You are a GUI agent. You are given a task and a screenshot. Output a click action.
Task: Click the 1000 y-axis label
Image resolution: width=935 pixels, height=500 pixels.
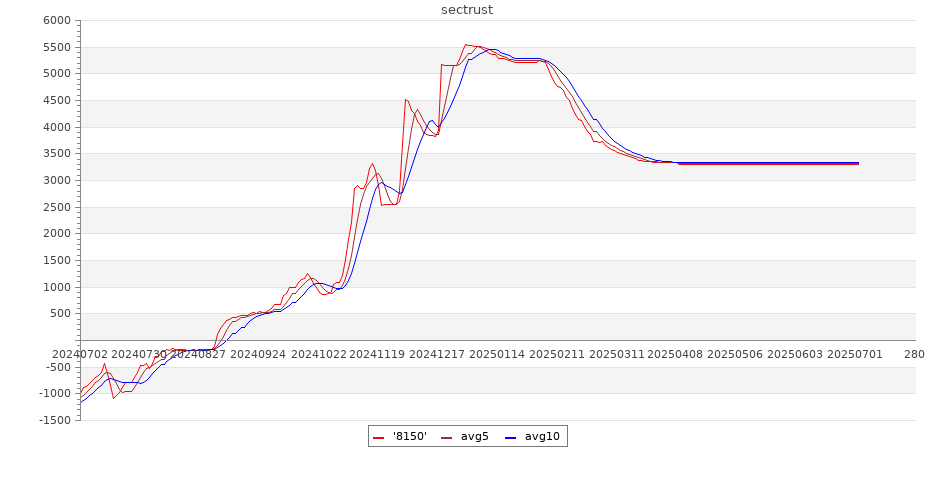point(57,287)
